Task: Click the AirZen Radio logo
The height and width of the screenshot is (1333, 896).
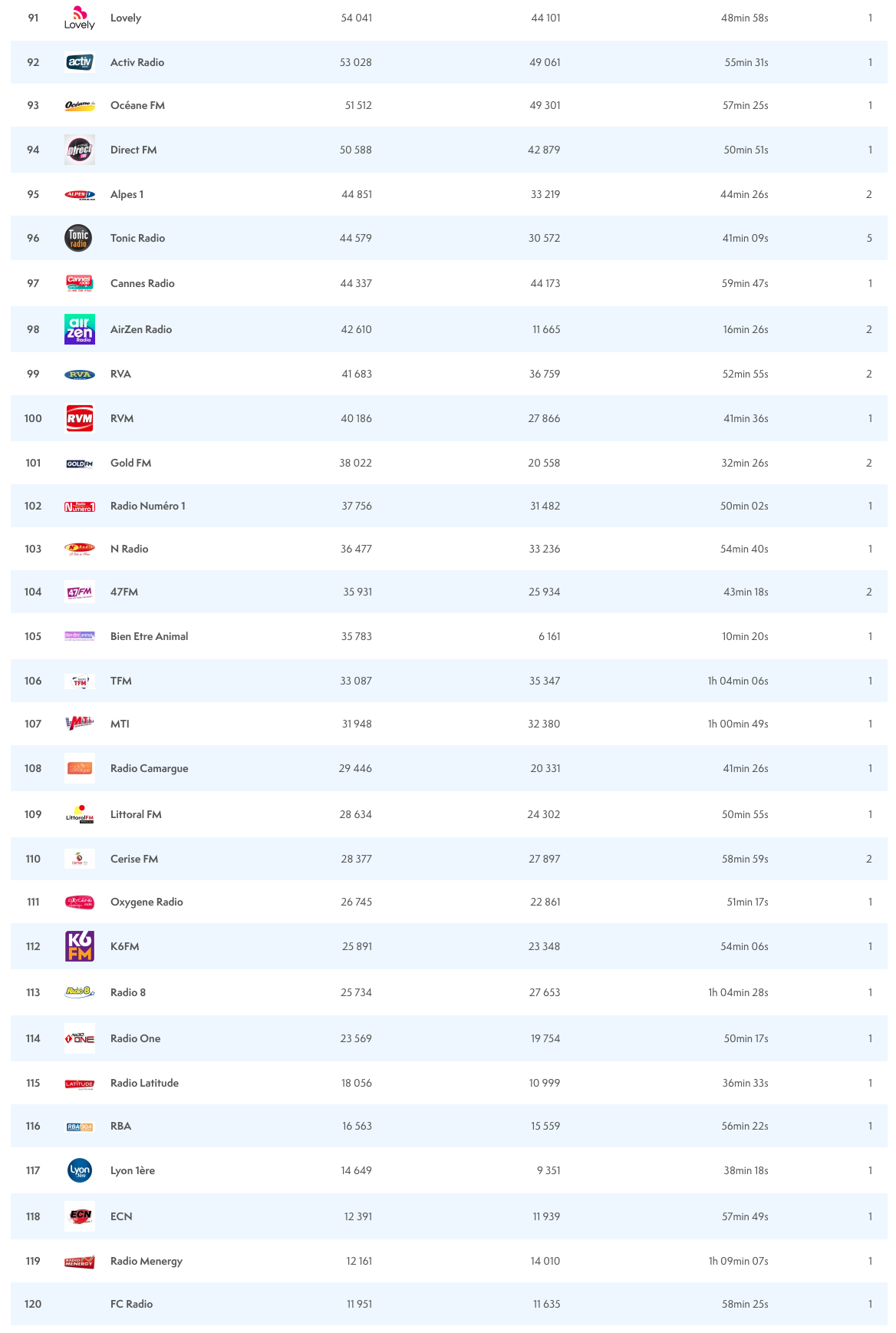Action: pos(80,329)
